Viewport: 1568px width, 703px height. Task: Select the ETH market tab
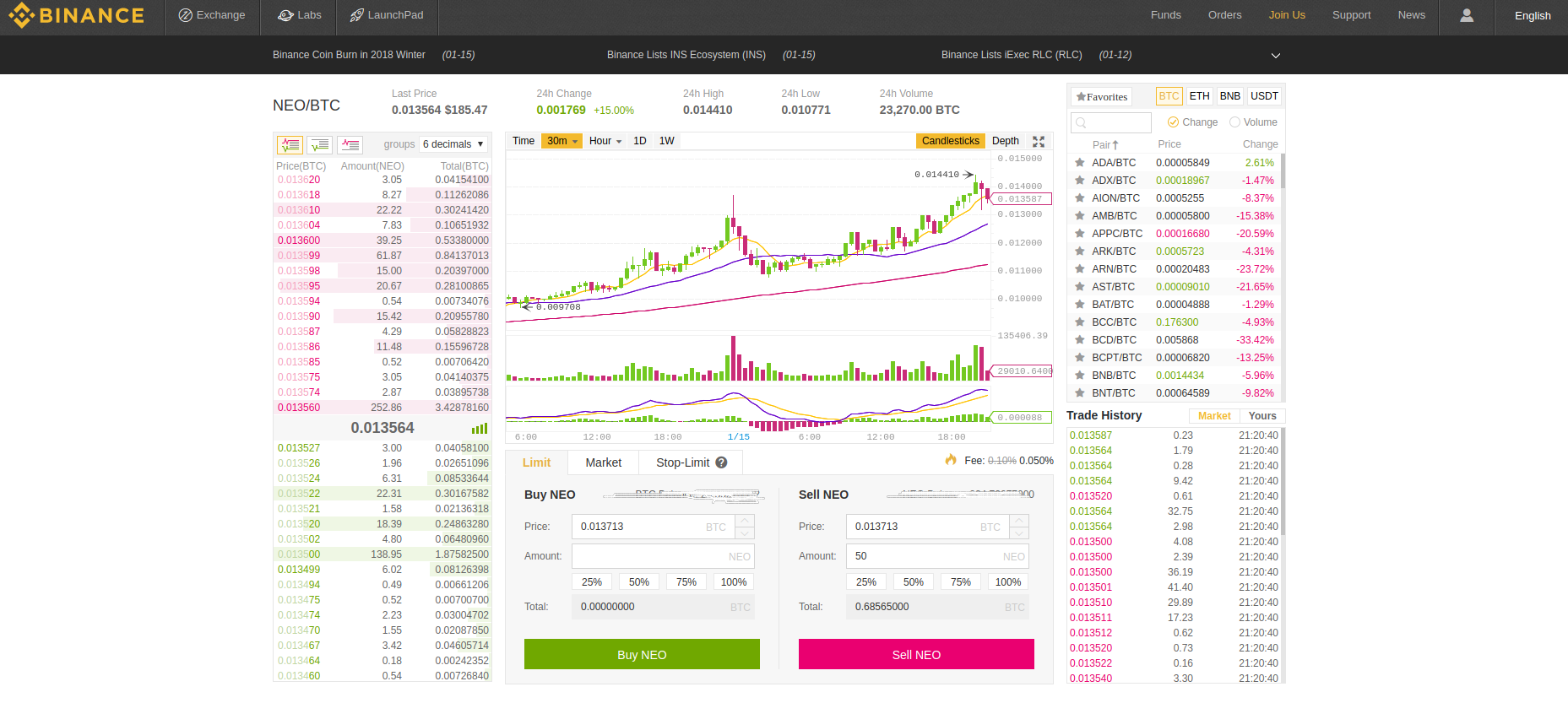point(1199,96)
